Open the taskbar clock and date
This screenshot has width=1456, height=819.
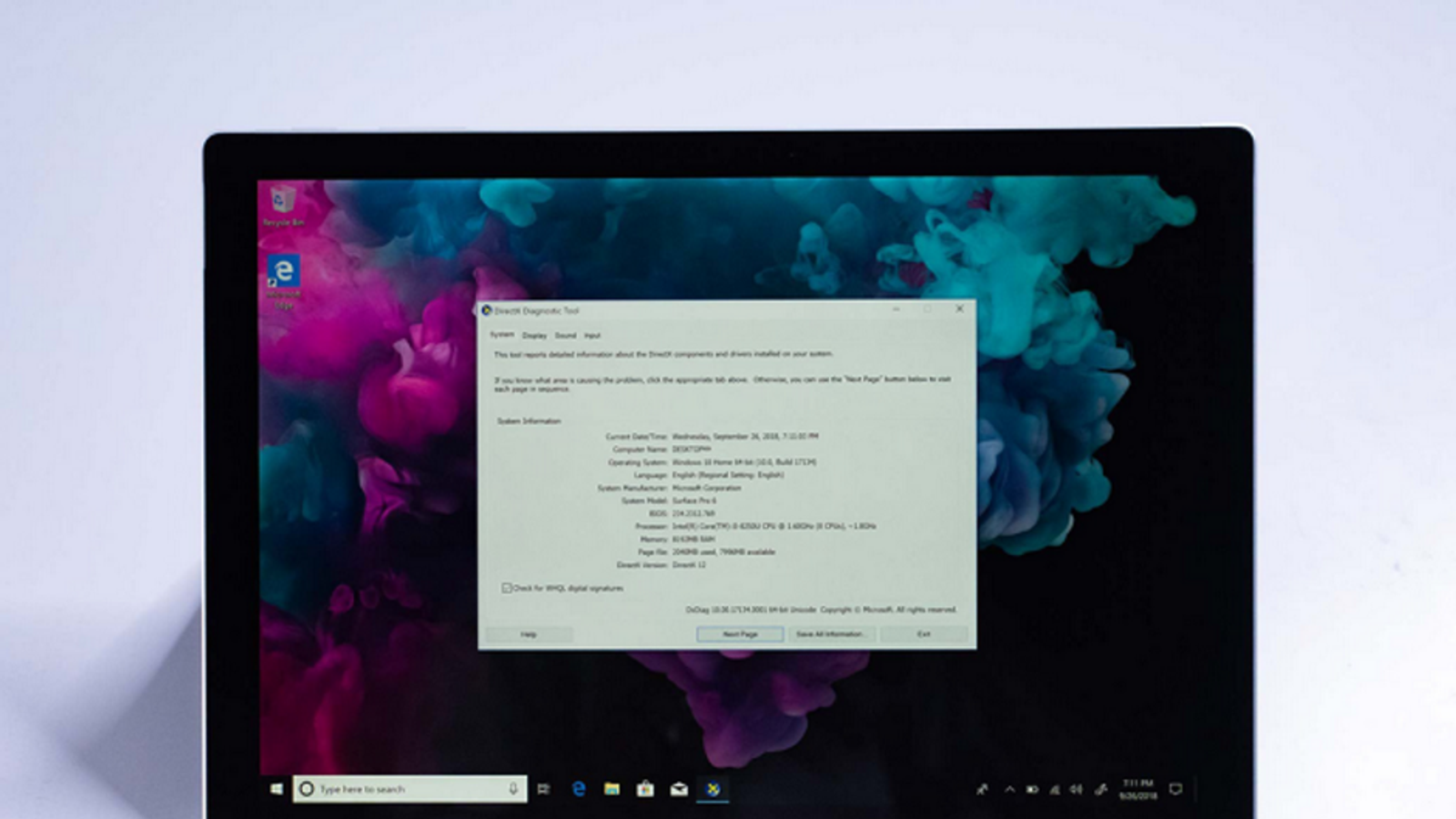click(x=1137, y=789)
